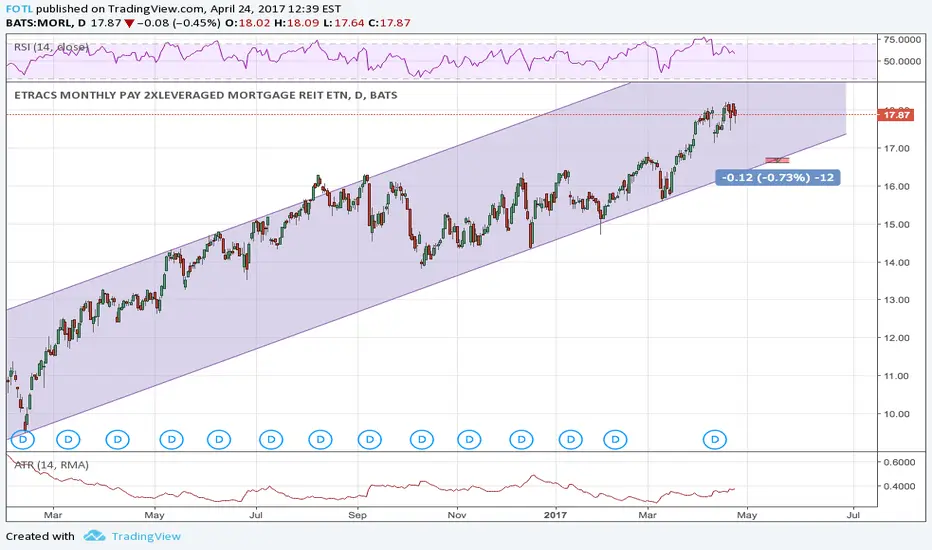Click the 15.00 price axis label
The image size is (932, 550).
click(896, 224)
